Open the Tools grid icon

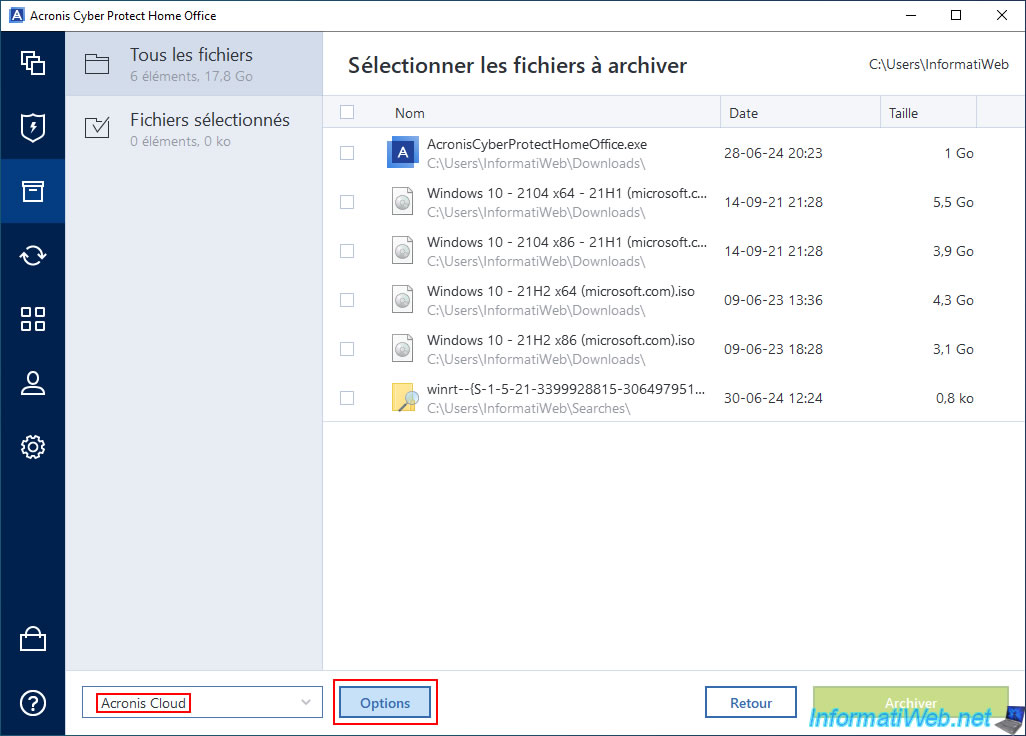pos(32,319)
